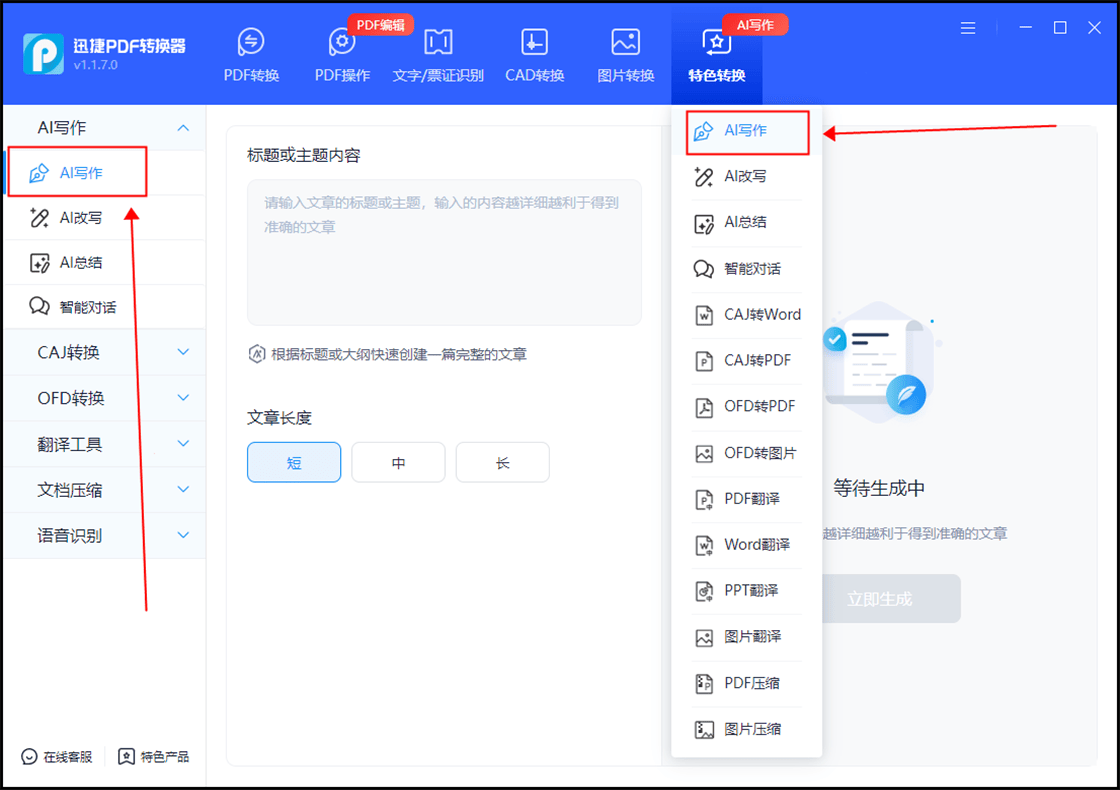This screenshot has width=1120, height=790.
Task: Click the 等待生成中 illustration image
Action: coord(879,362)
